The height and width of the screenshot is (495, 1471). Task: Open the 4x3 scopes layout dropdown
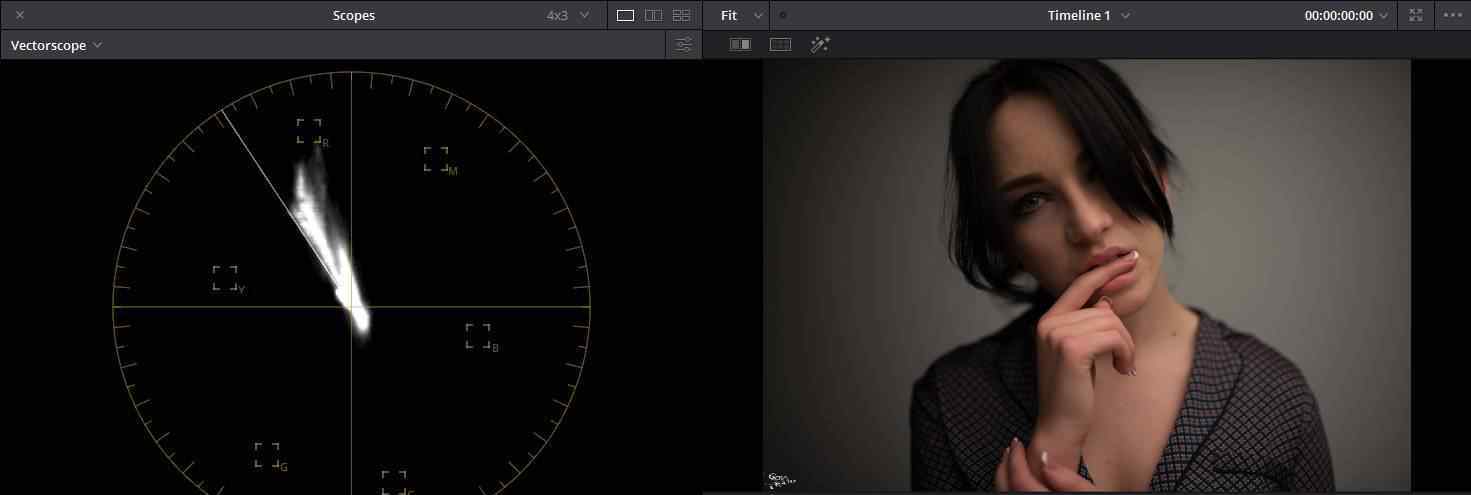[568, 15]
